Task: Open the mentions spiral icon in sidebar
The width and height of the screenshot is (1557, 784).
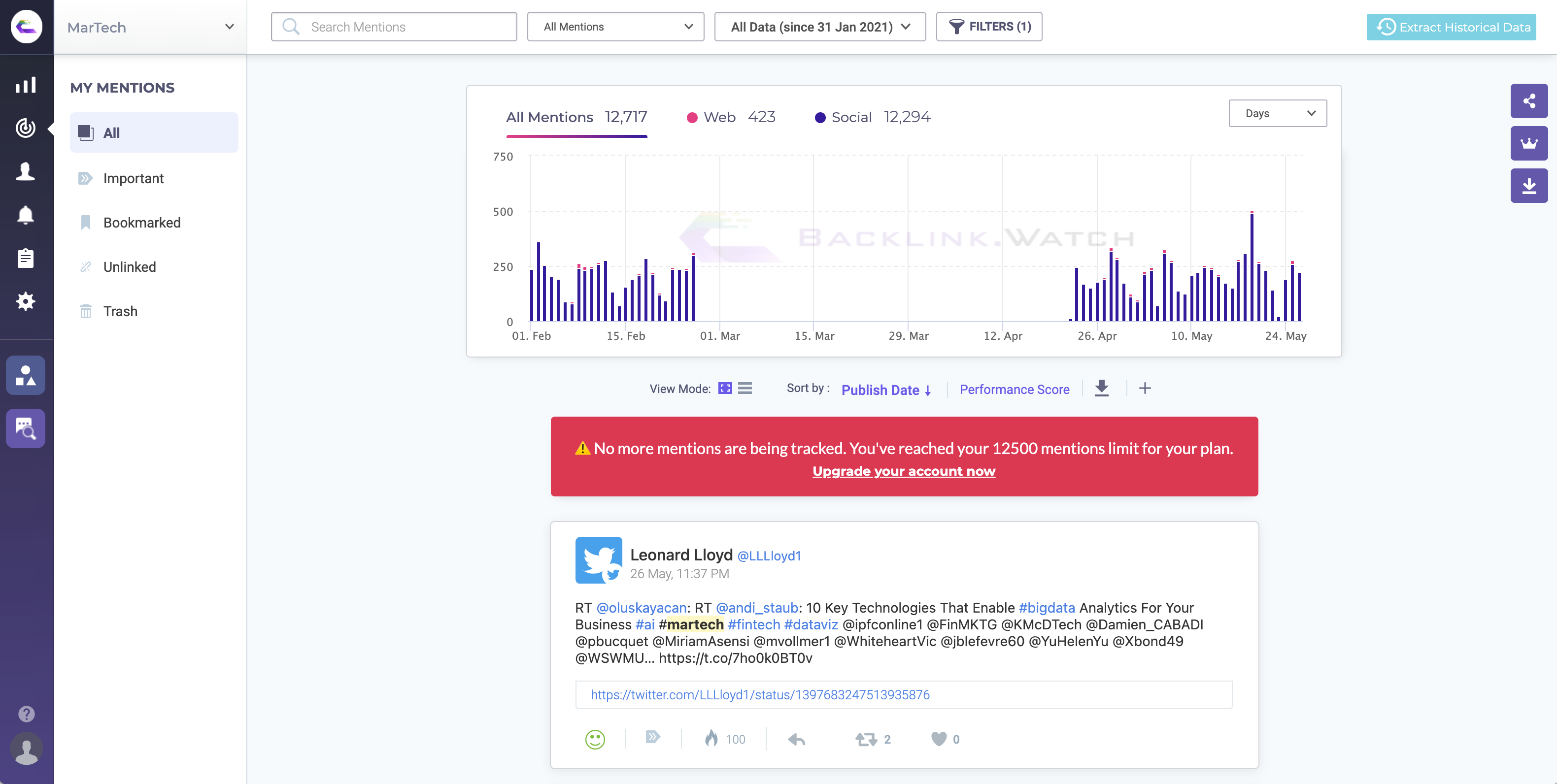Action: click(x=26, y=128)
